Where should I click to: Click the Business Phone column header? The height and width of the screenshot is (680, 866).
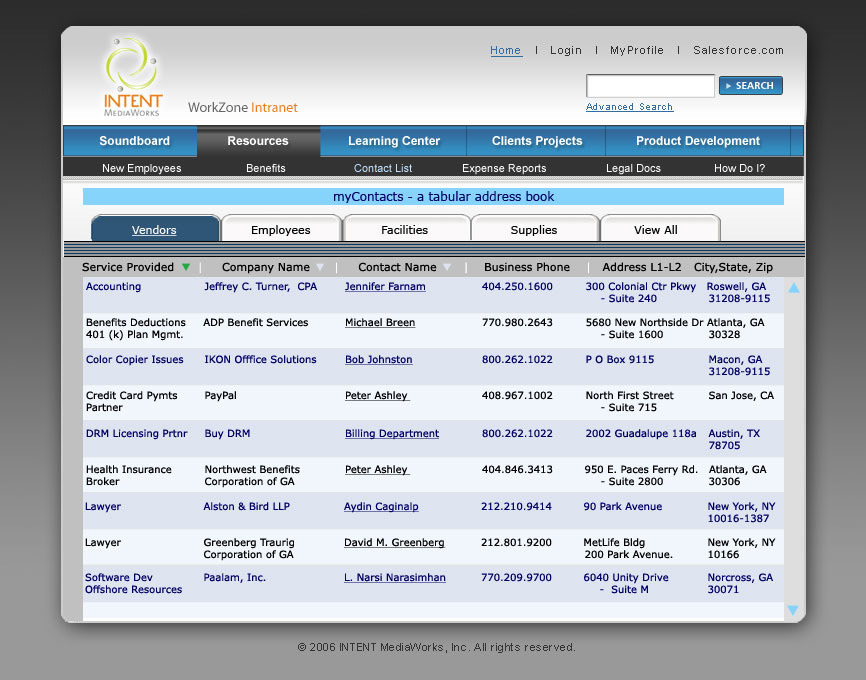tap(527, 267)
